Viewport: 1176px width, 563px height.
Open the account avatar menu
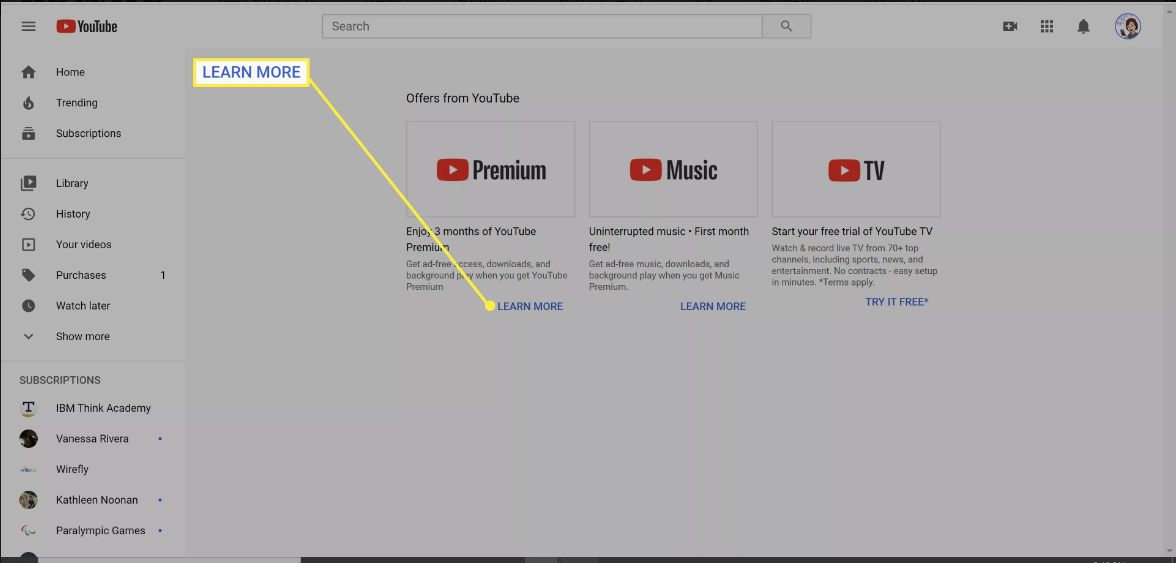tap(1128, 27)
